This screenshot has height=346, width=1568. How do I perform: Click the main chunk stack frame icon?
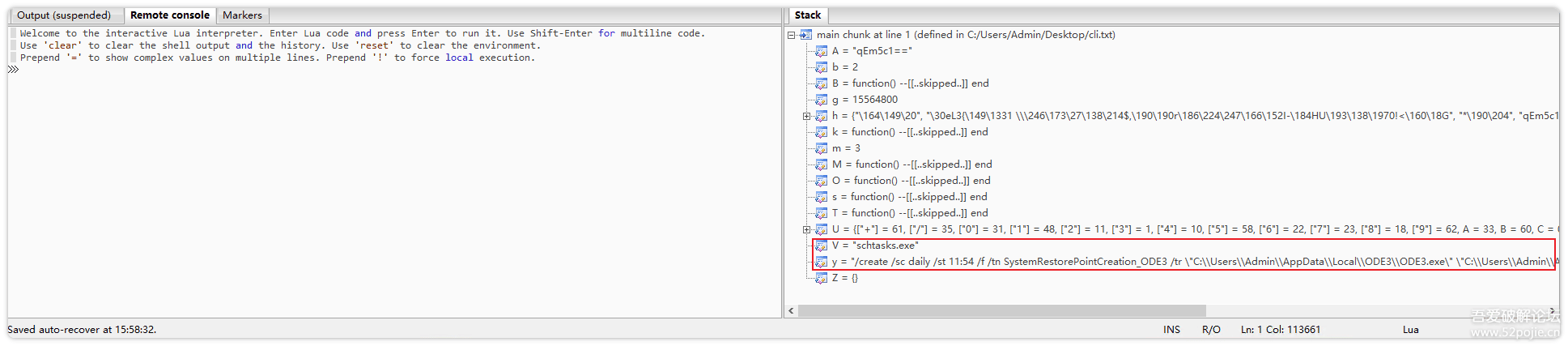point(805,35)
